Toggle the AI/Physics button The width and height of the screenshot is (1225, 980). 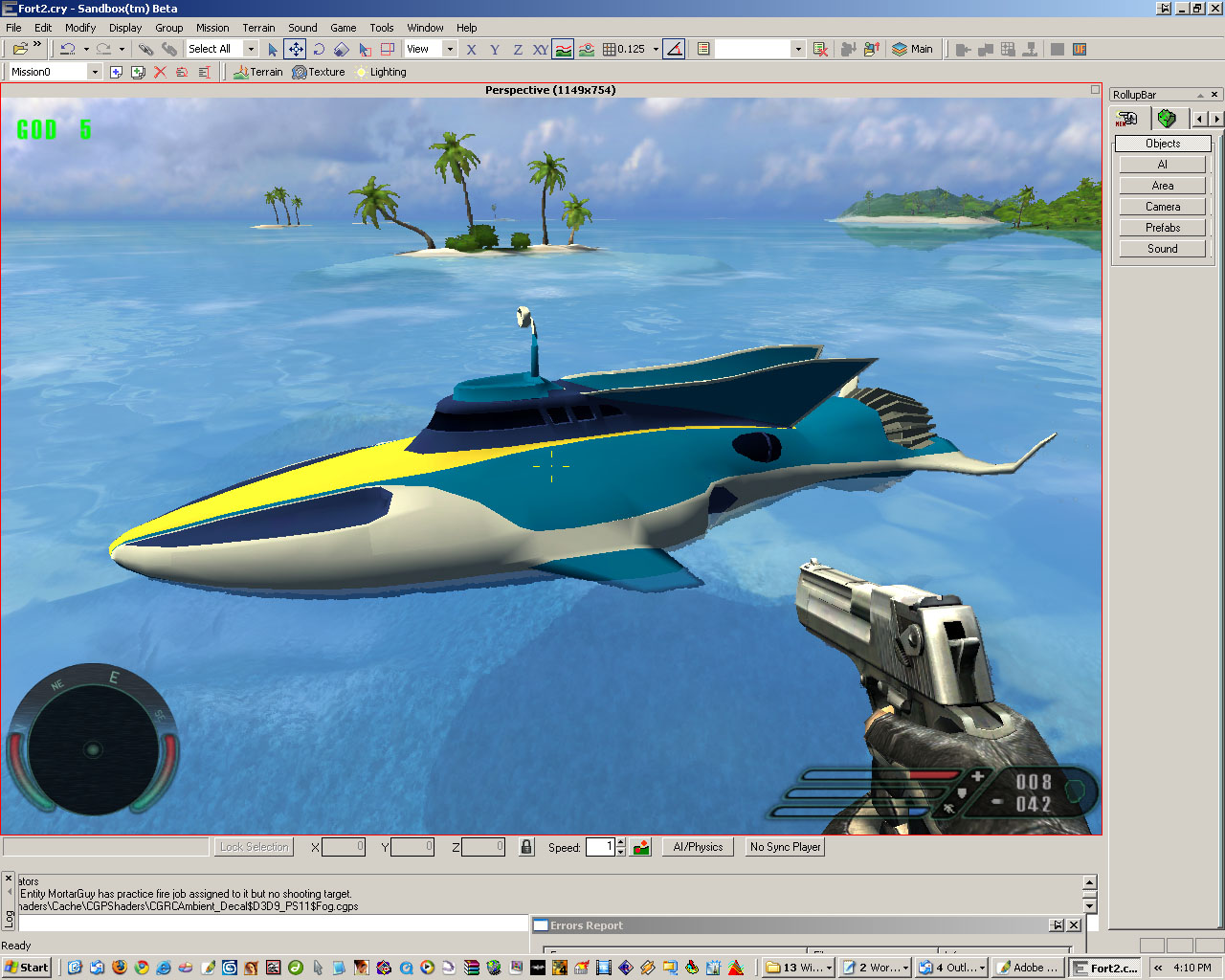tap(698, 847)
